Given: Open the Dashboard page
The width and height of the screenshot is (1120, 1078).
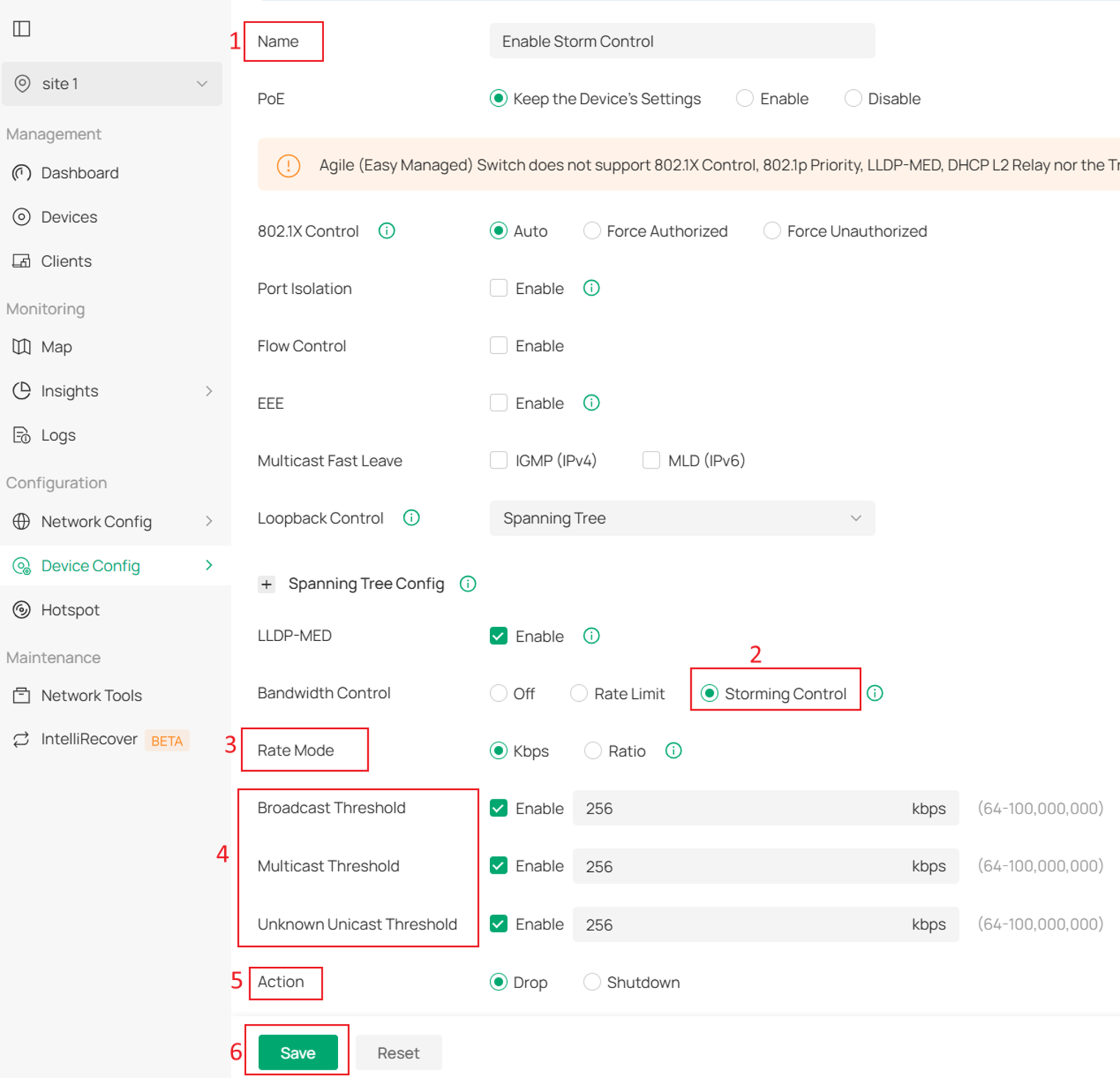Looking at the screenshot, I should pyautogui.click(x=80, y=173).
